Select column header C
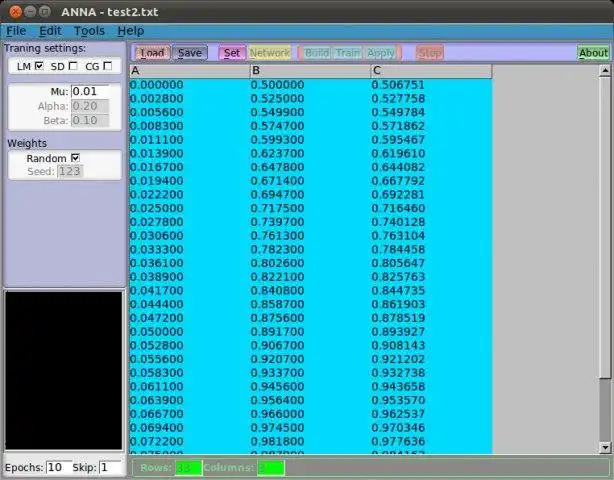614x480 pixels. pyautogui.click(x=431, y=71)
